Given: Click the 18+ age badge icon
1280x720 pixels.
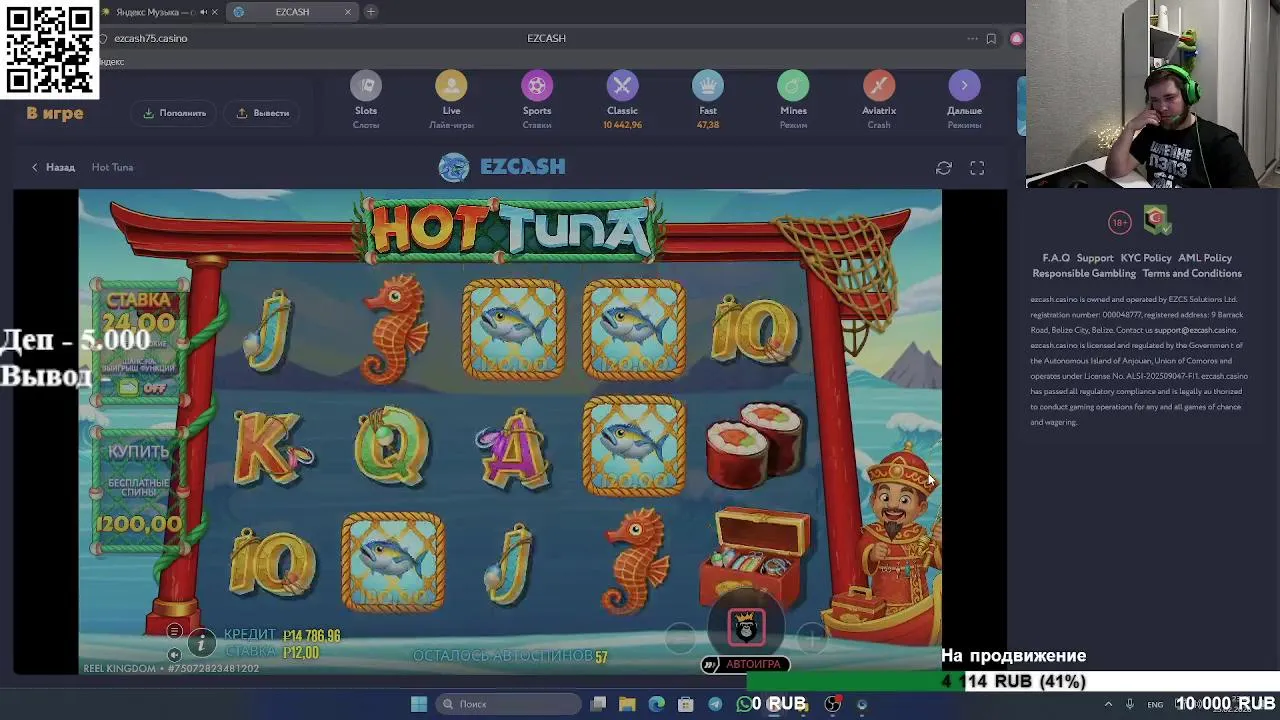Looking at the screenshot, I should pyautogui.click(x=1119, y=222).
